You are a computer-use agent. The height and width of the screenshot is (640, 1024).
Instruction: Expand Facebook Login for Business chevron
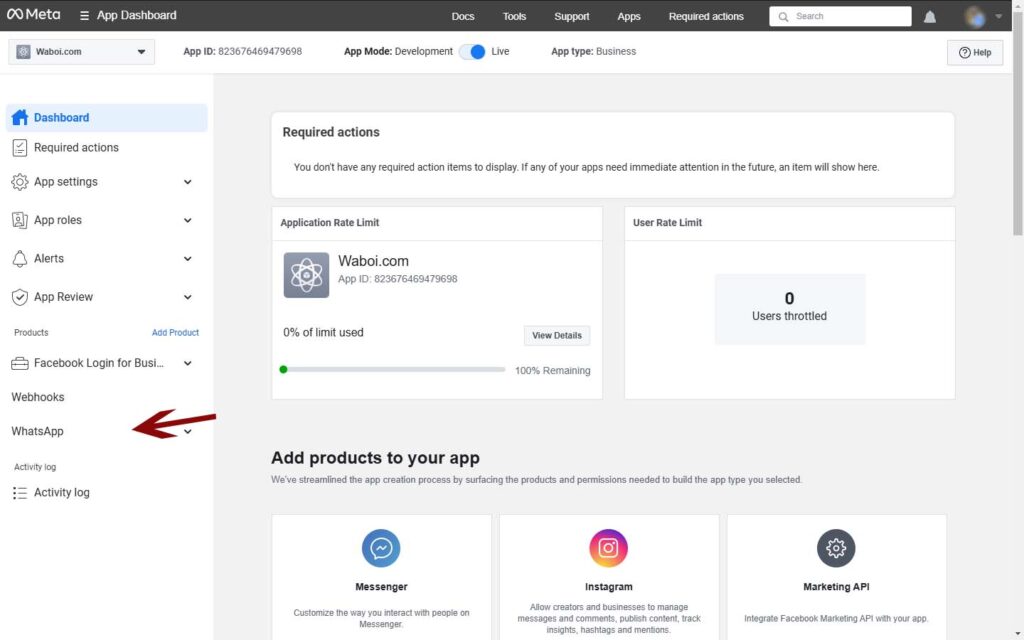[x=187, y=363]
